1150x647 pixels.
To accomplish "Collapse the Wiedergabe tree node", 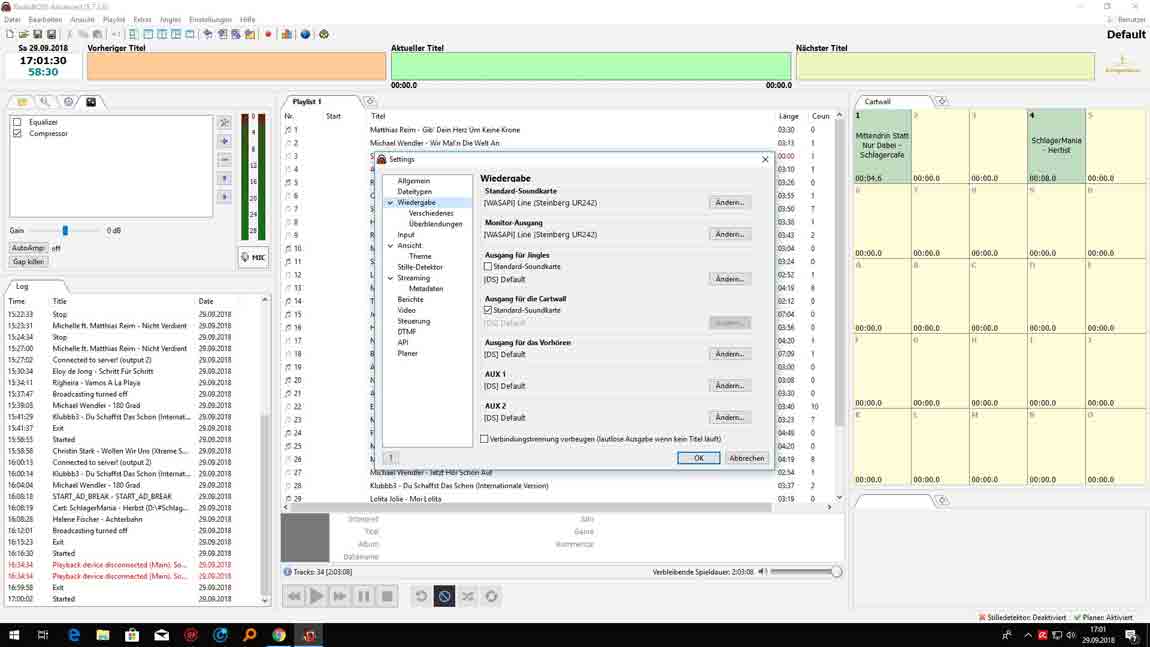I will tap(390, 203).
